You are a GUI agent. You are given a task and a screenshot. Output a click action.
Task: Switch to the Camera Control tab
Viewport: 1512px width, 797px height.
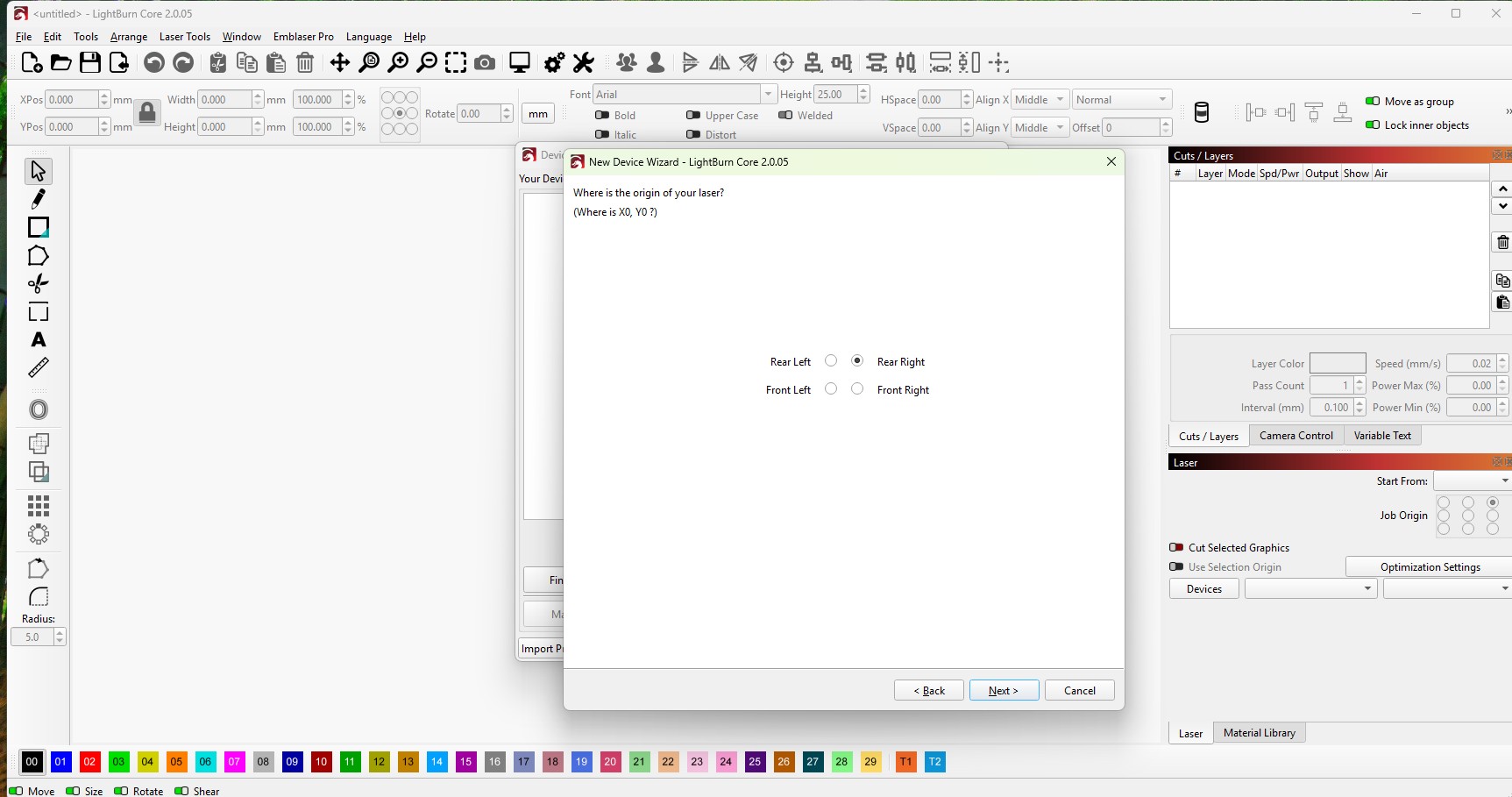click(x=1295, y=436)
